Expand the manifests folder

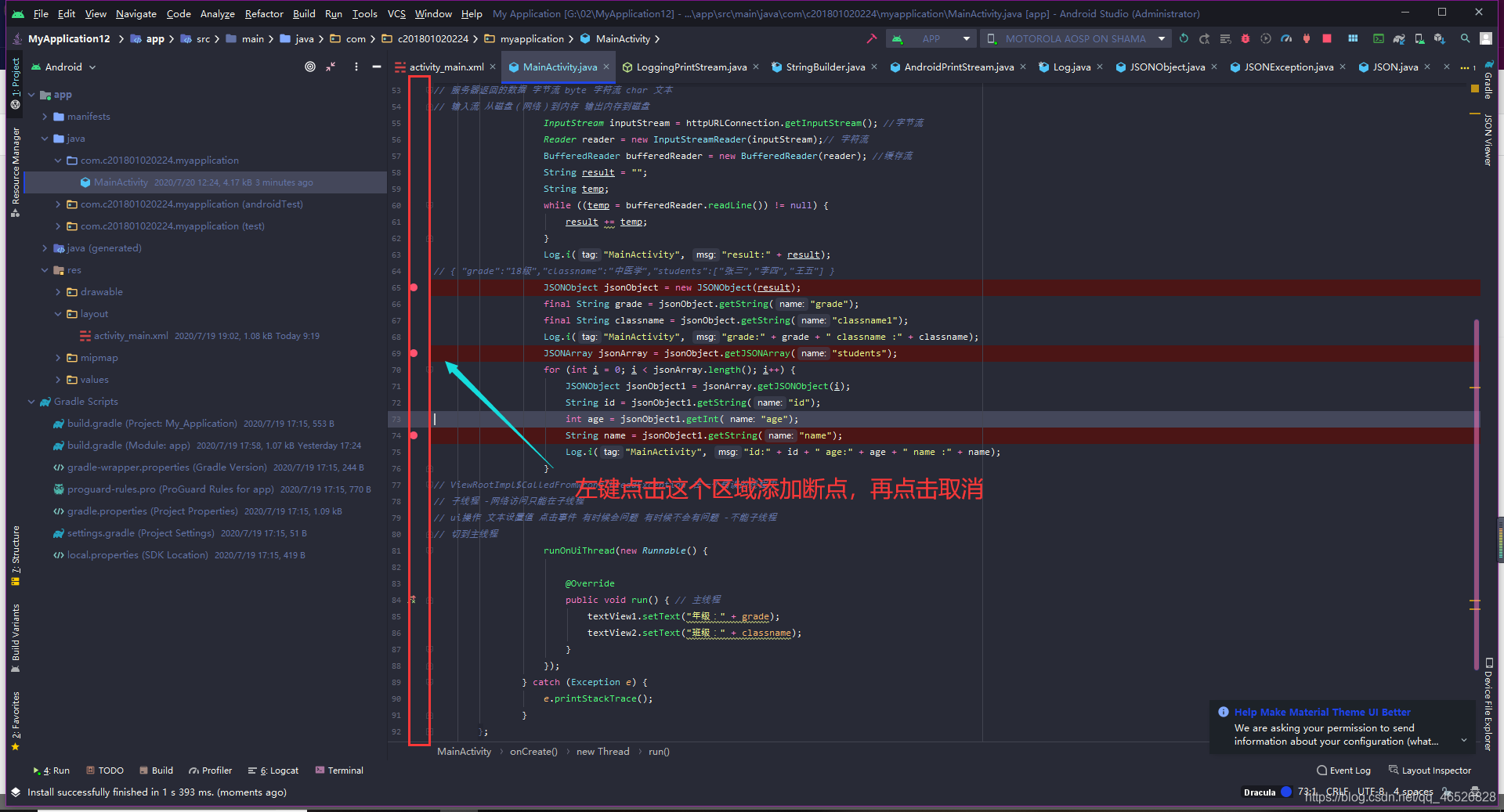pyautogui.click(x=45, y=117)
